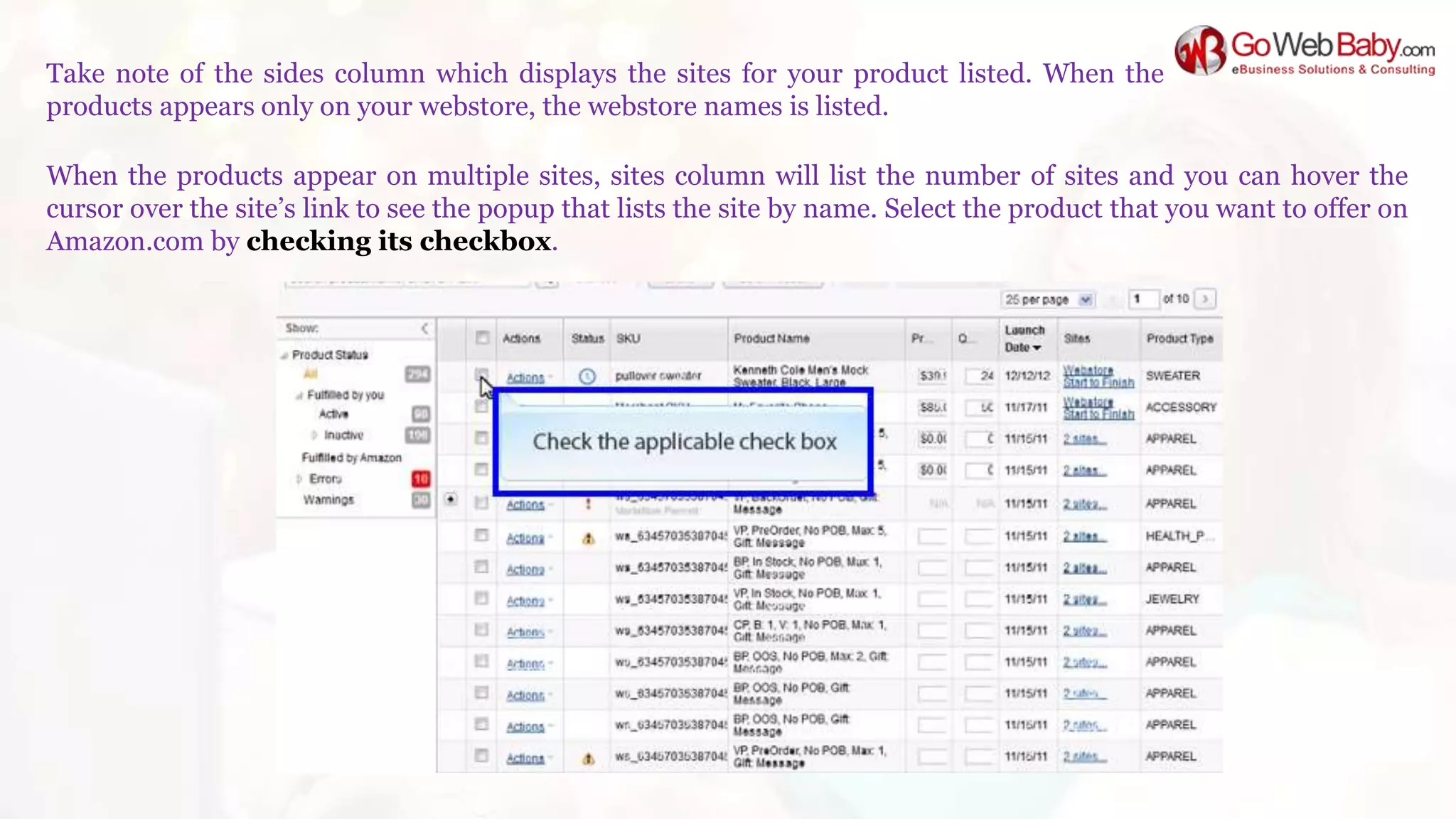This screenshot has width=1456, height=819.
Task: Select the Active filter
Action: pos(333,414)
